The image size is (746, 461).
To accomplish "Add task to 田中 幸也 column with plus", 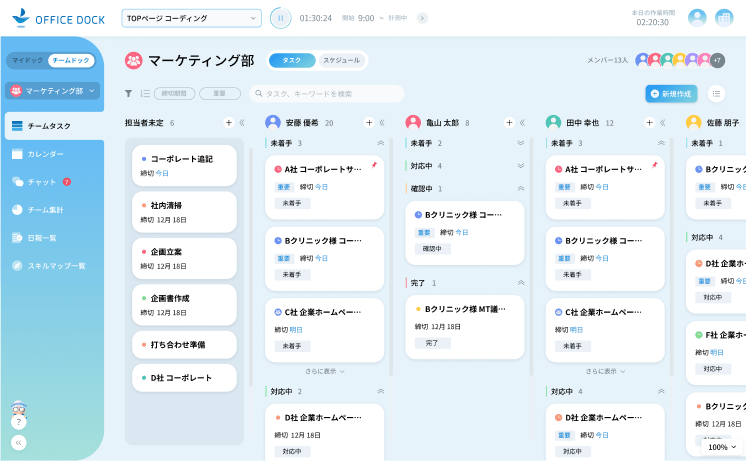I will tap(649, 123).
